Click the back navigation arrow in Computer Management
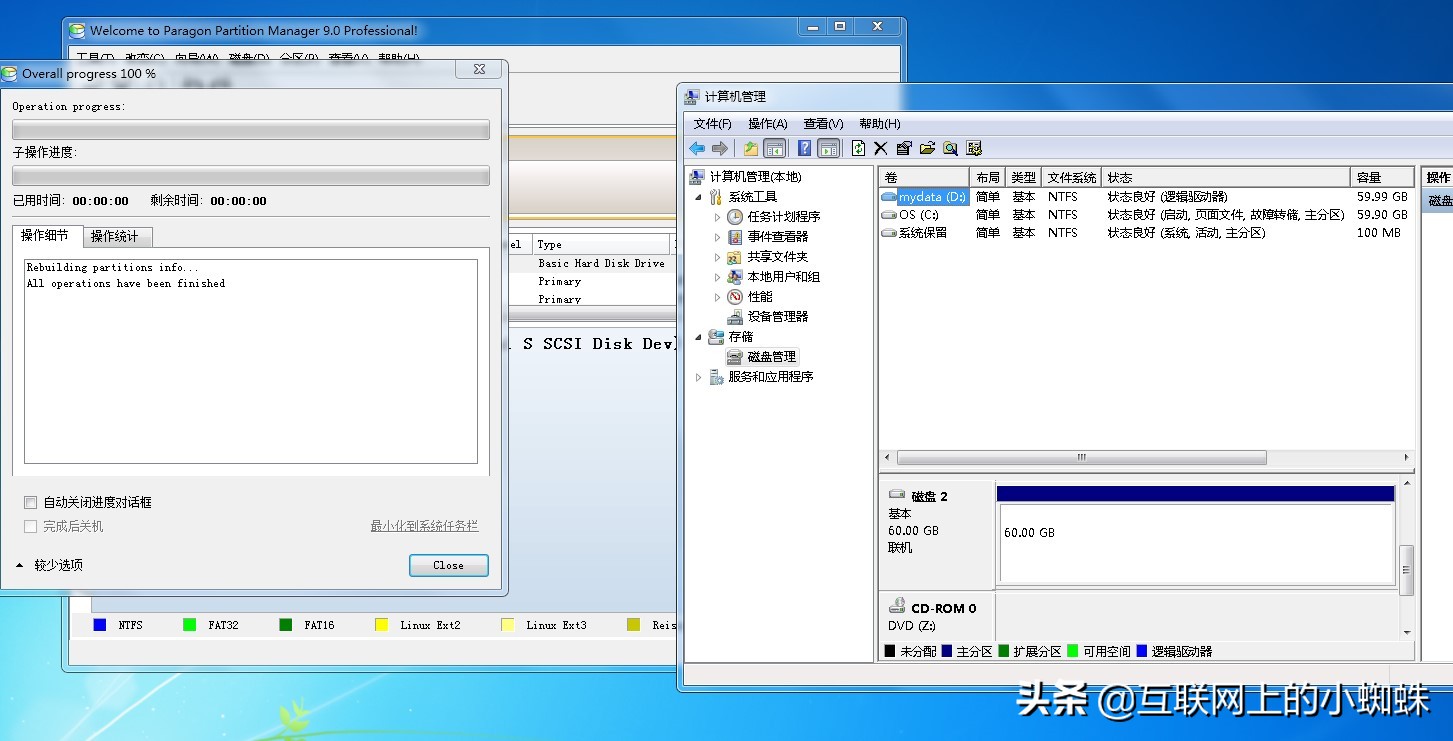 point(697,147)
